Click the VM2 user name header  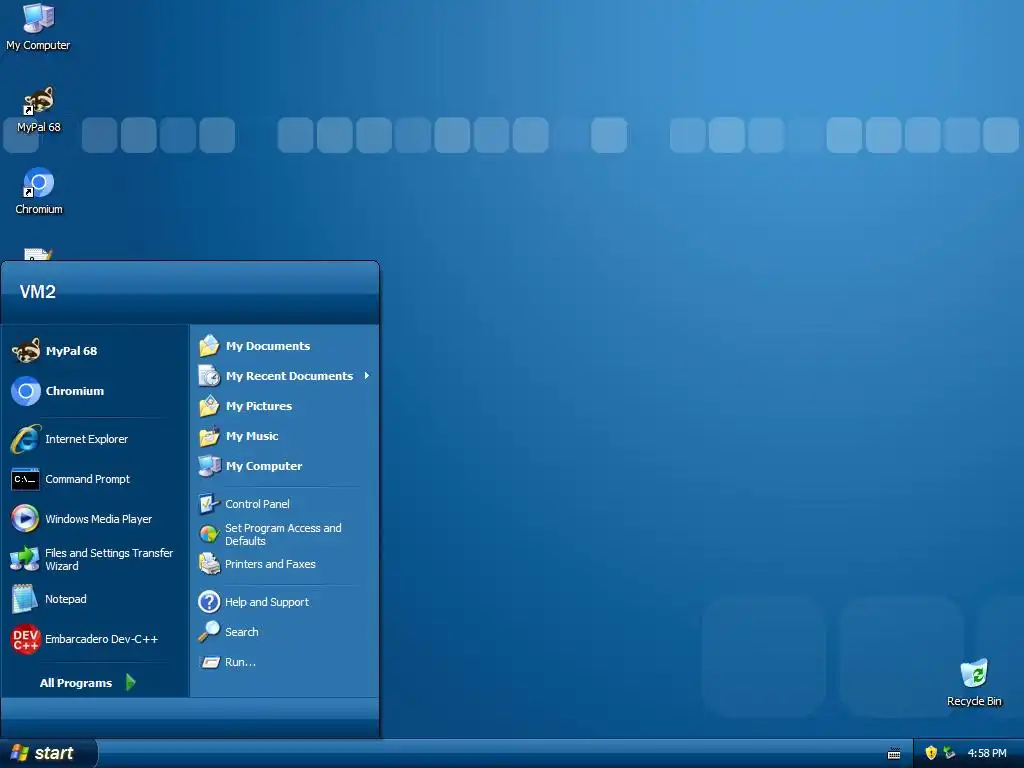37,292
